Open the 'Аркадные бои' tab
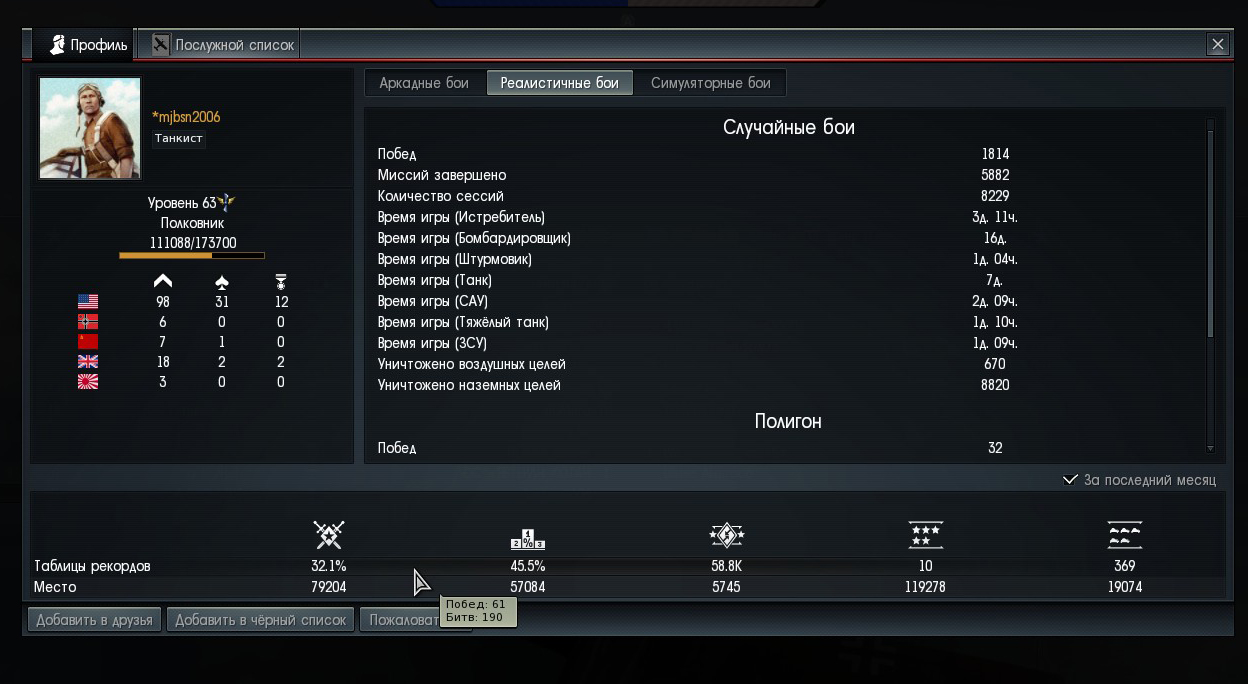This screenshot has height=684, width=1248. (424, 83)
